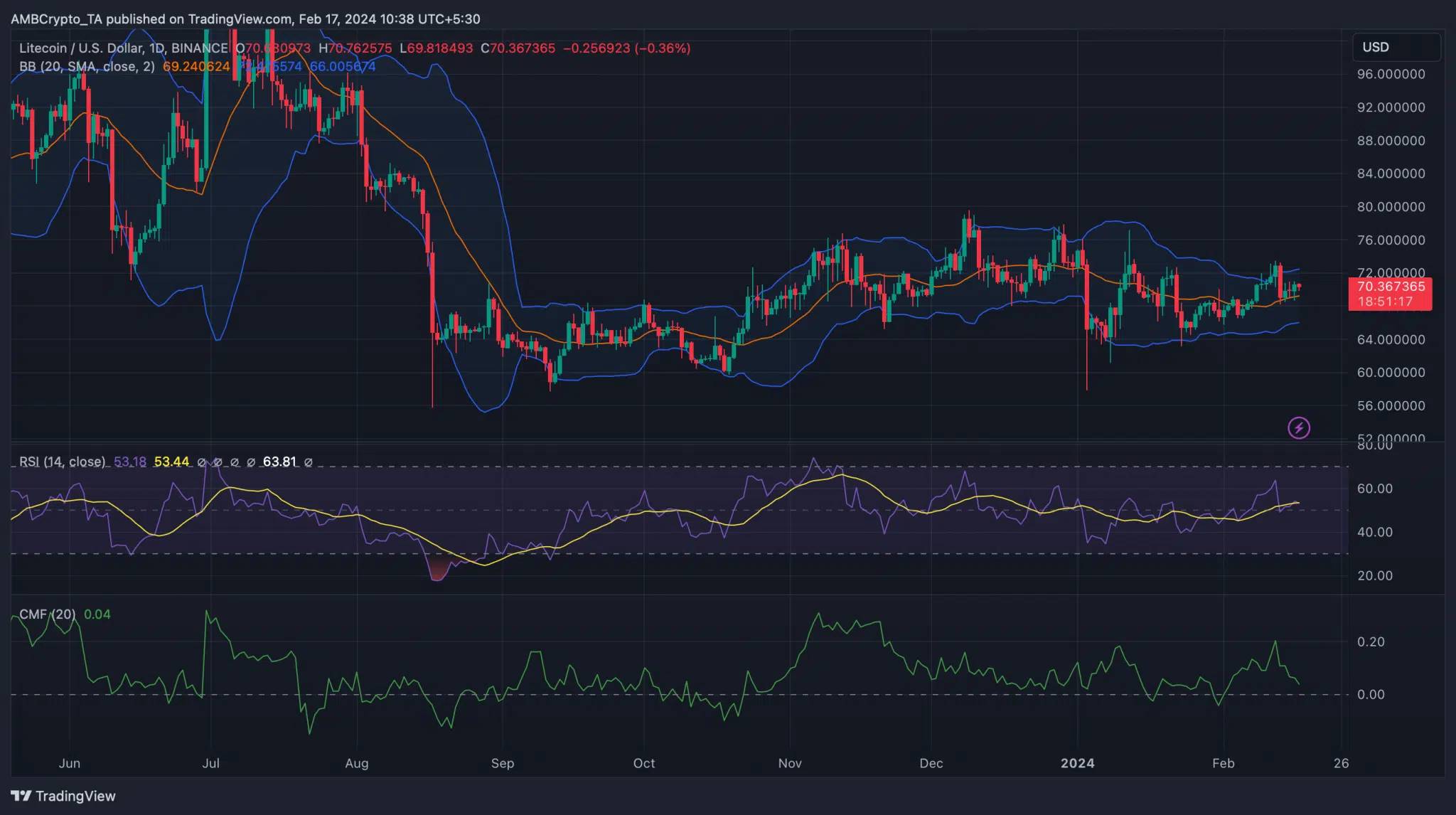Click the 2024 label on time axis
The image size is (1456, 815).
1077,763
